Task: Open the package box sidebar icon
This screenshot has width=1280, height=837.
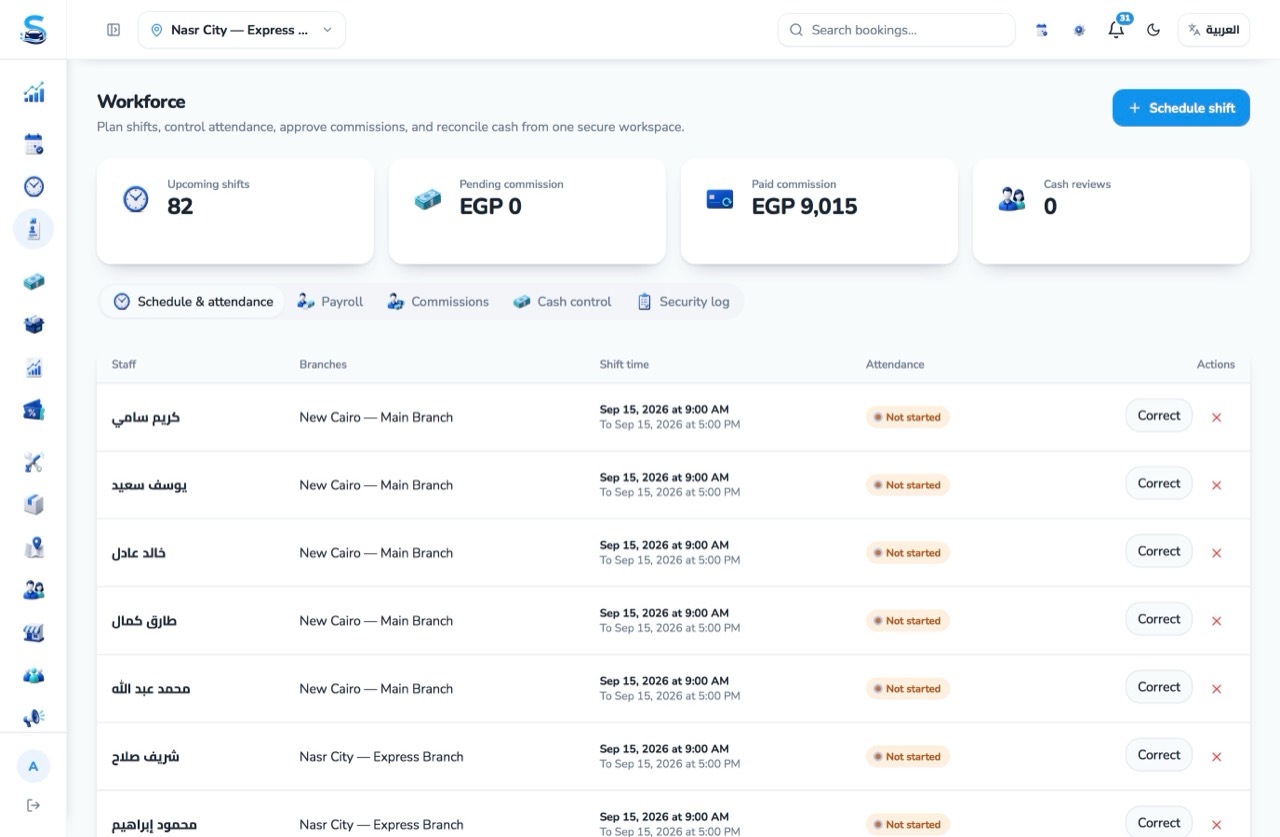Action: click(34, 505)
